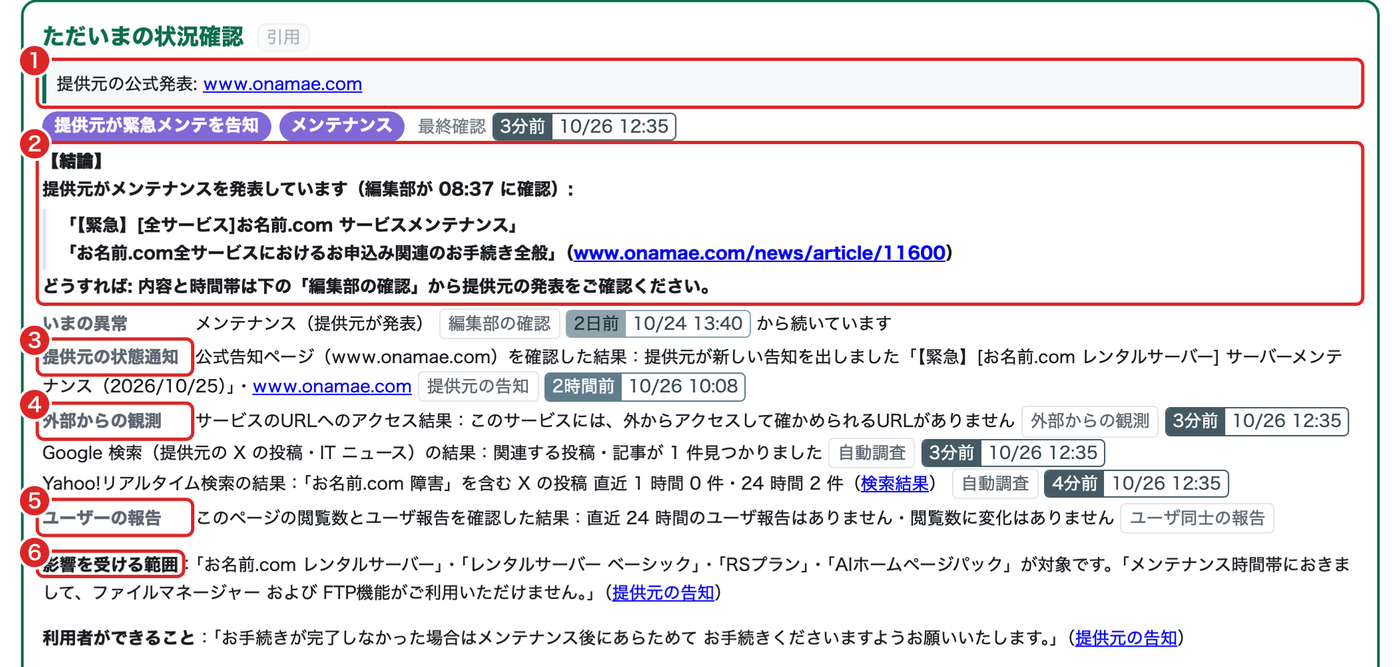Image resolution: width=1400 pixels, height=667 pixels.
Task: Click the 提供元が緊急メンテを告知 badge
Action: tap(156, 126)
